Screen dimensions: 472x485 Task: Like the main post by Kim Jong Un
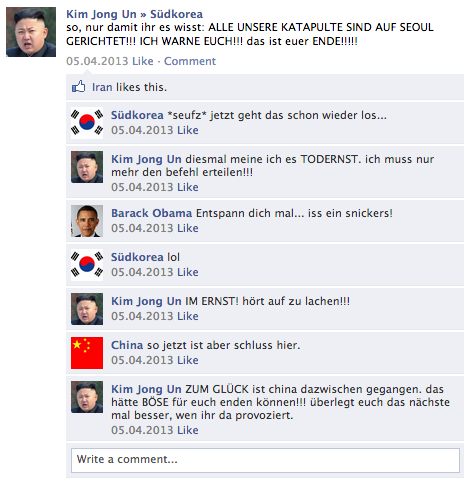[143, 61]
